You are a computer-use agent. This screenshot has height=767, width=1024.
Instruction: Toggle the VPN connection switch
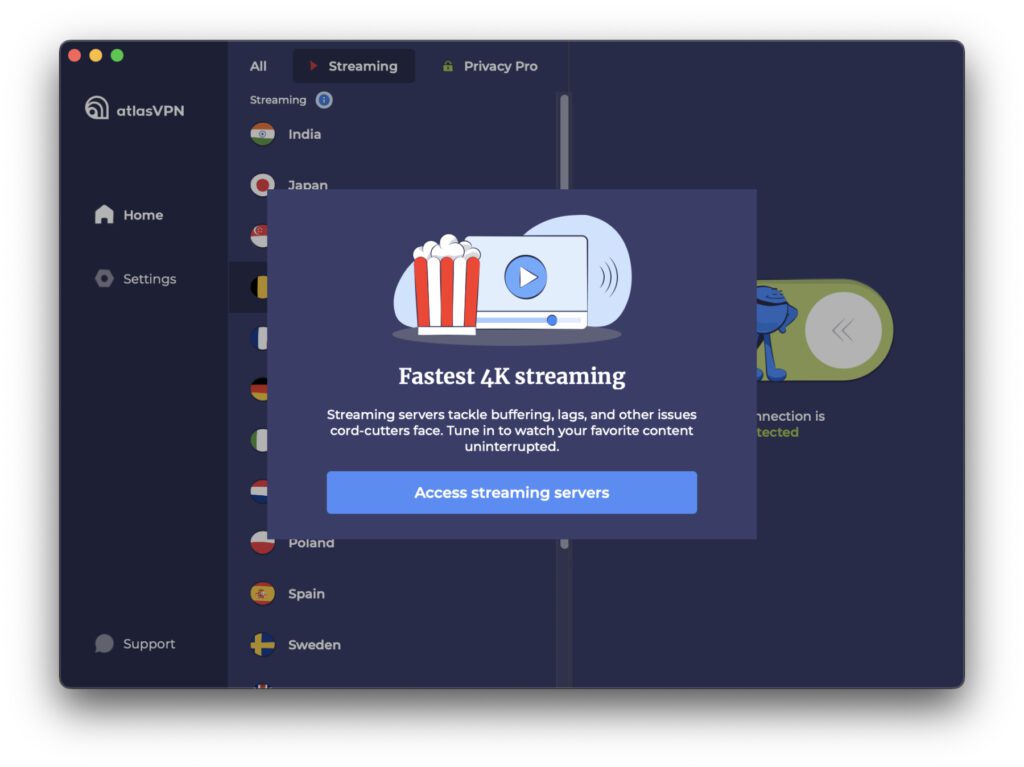[x=843, y=330]
